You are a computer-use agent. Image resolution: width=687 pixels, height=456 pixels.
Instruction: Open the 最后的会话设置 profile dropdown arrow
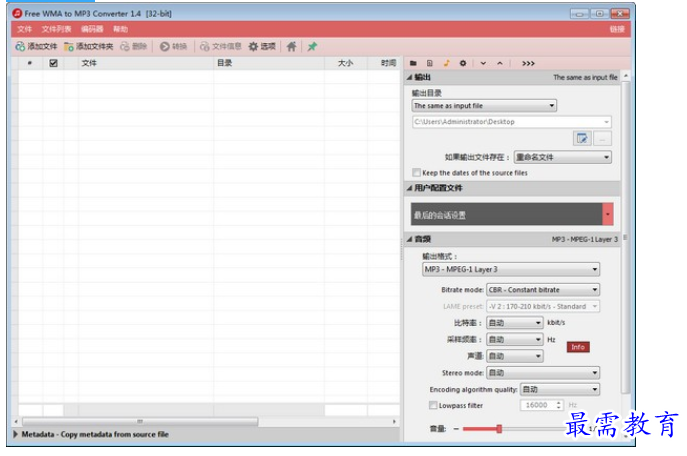[608, 214]
